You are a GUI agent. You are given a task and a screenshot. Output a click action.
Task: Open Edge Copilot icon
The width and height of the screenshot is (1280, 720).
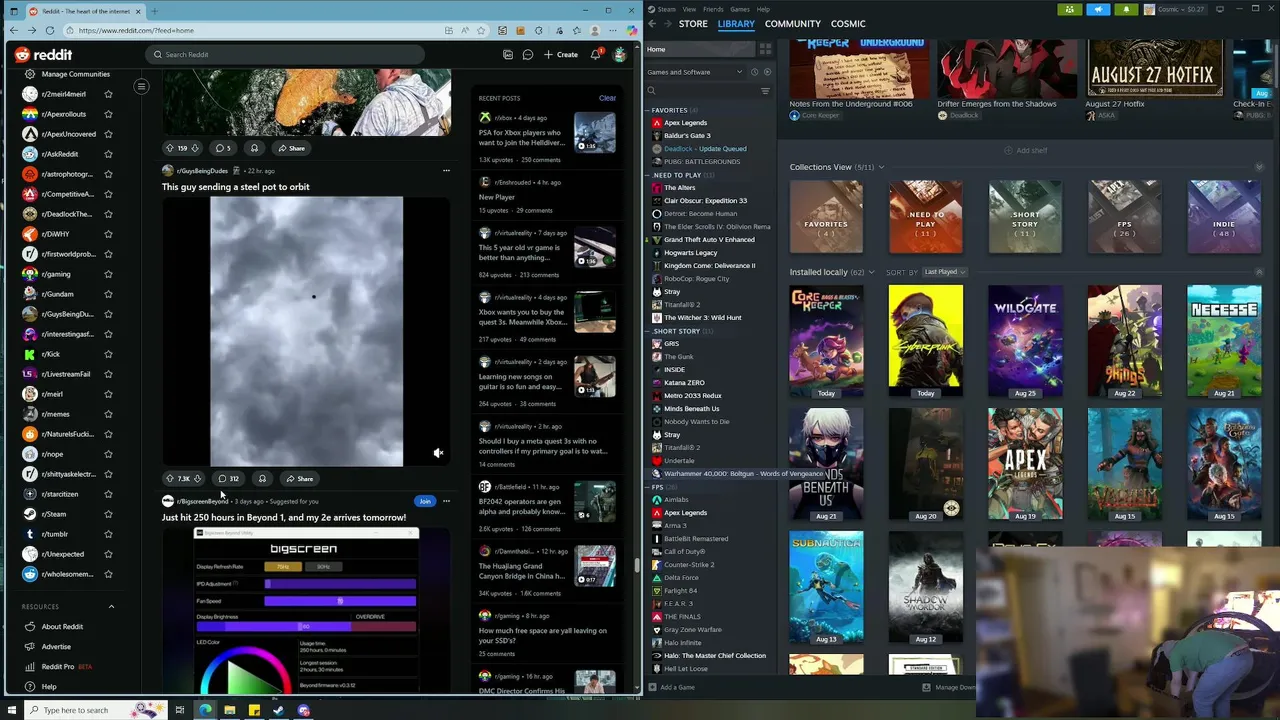[x=631, y=31]
